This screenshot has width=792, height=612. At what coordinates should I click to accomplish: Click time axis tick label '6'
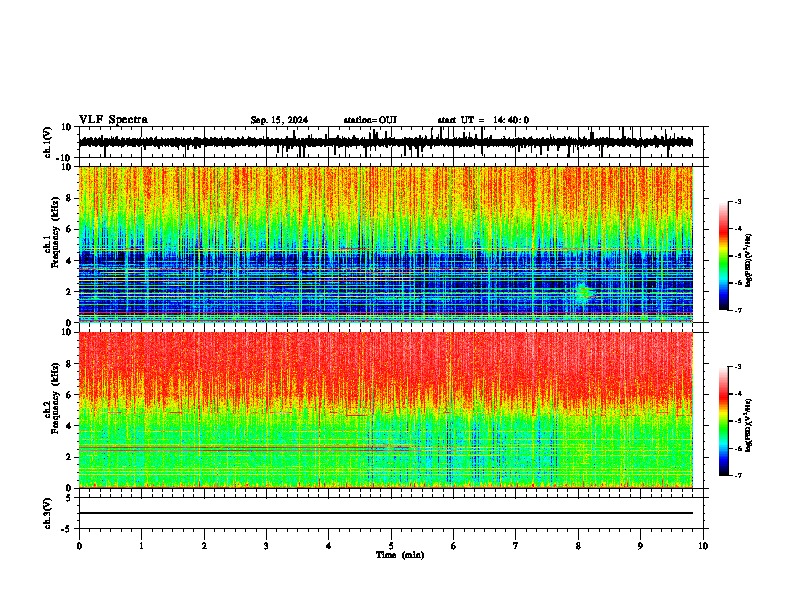pyautogui.click(x=454, y=546)
